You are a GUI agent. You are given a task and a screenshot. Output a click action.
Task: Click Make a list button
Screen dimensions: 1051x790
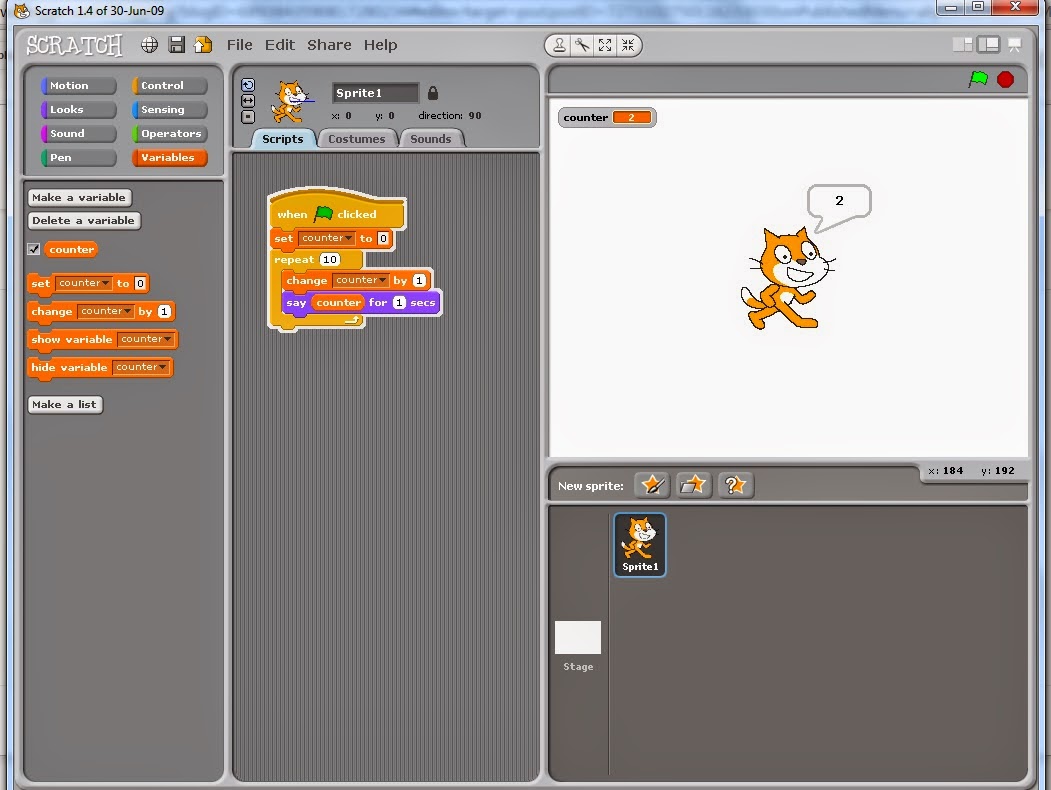pos(65,405)
